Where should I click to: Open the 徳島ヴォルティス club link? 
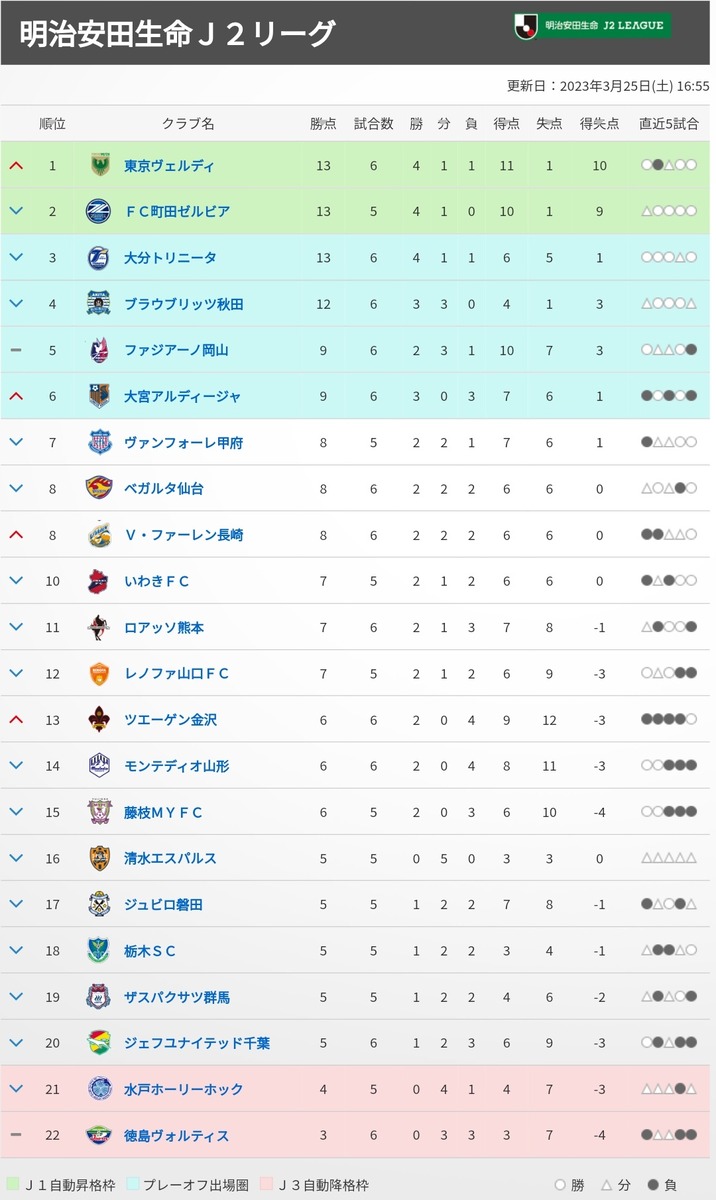(177, 1135)
